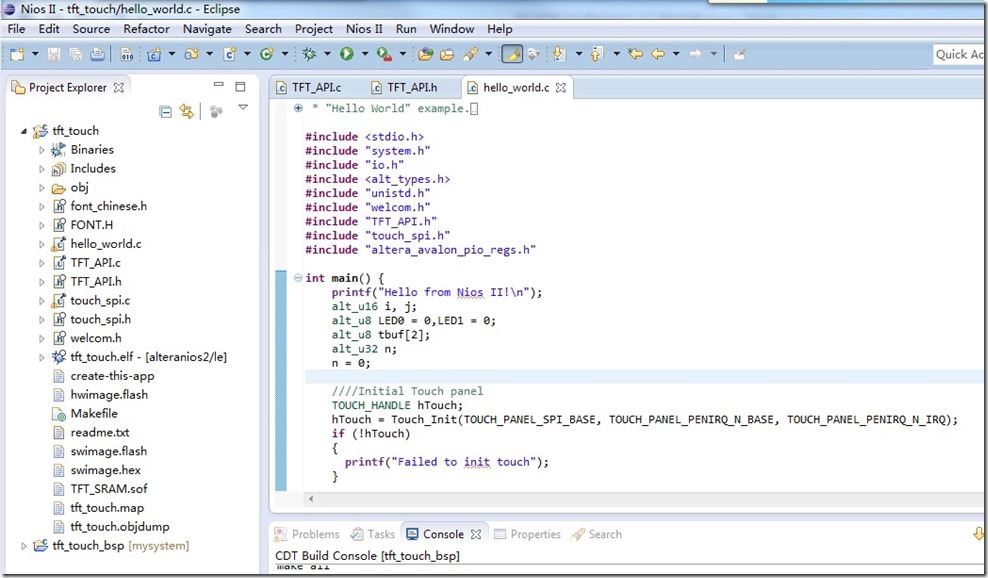This screenshot has height=578, width=988.
Task: Click the Print icon in toolbar
Action: coord(97,54)
